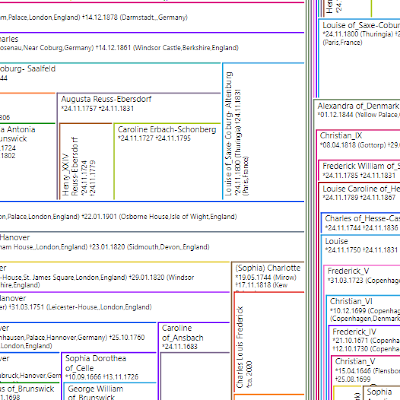Click (Sophia) Charlotte entry
The height and width of the screenshot is (400, 400).
268,276
